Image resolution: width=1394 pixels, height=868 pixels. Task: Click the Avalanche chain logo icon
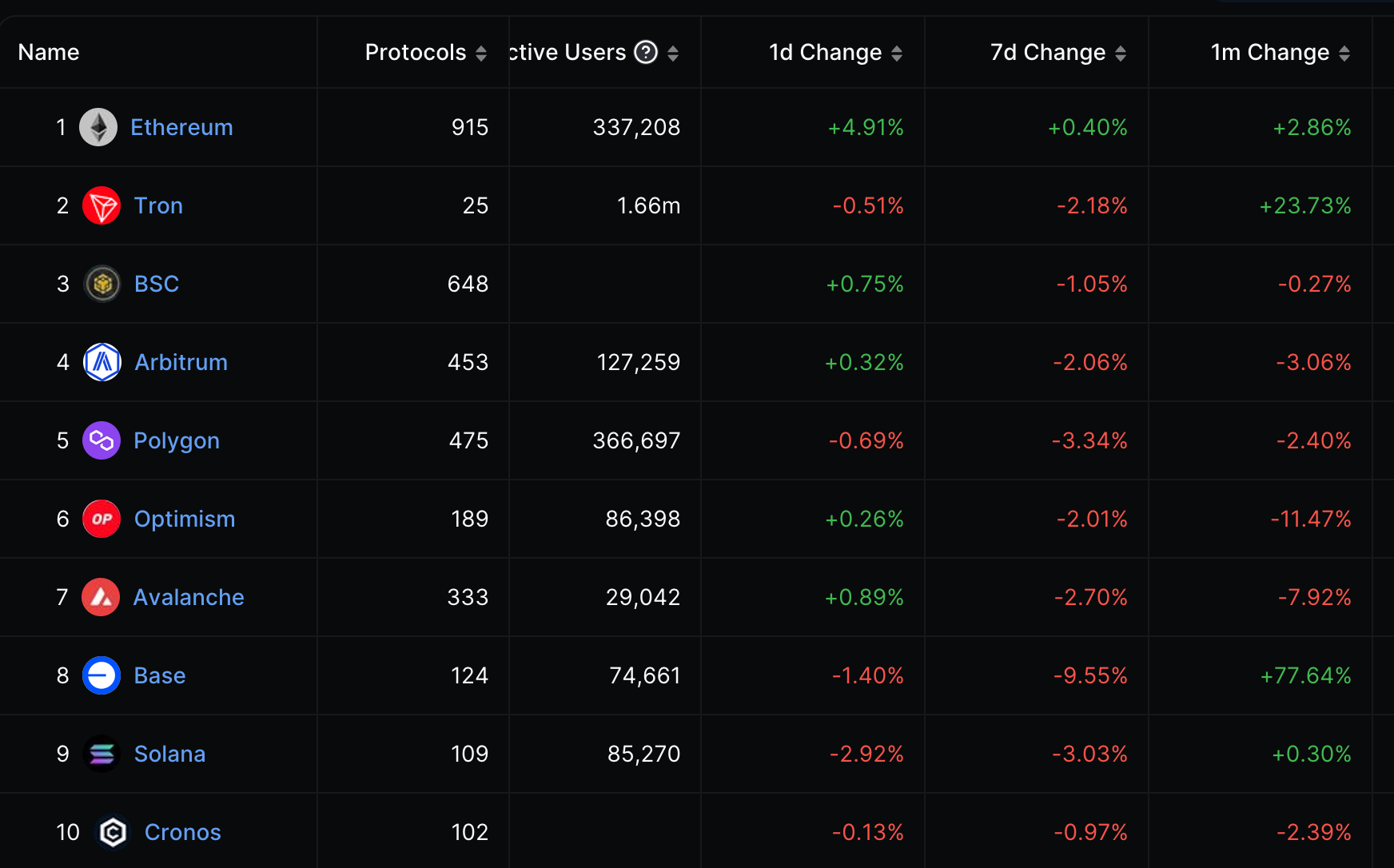tap(101, 597)
